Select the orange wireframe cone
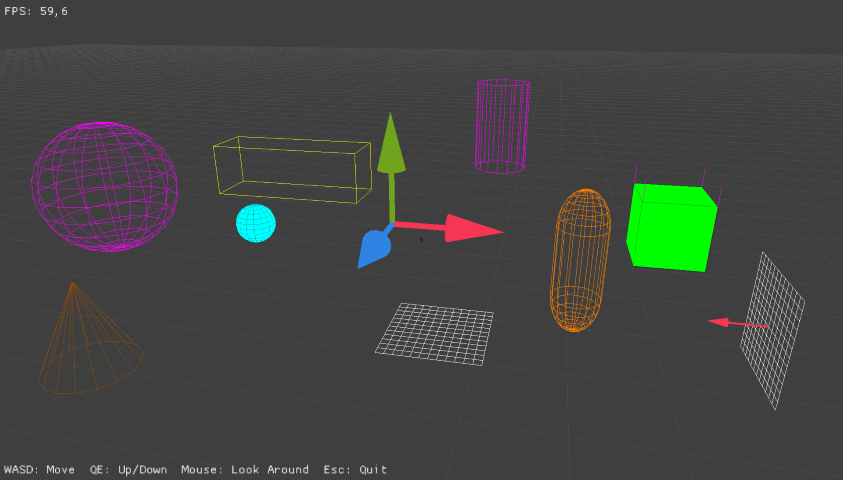The image size is (843, 480). pos(89,339)
